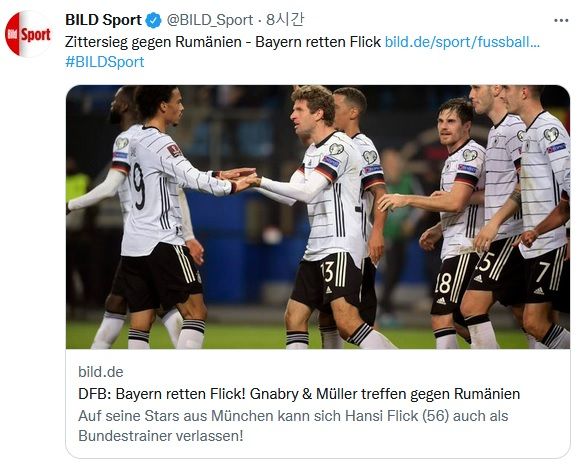Click the gray bild.de domain label in card
Image resolution: width=577 pixels, height=466 pixels.
tap(100, 372)
